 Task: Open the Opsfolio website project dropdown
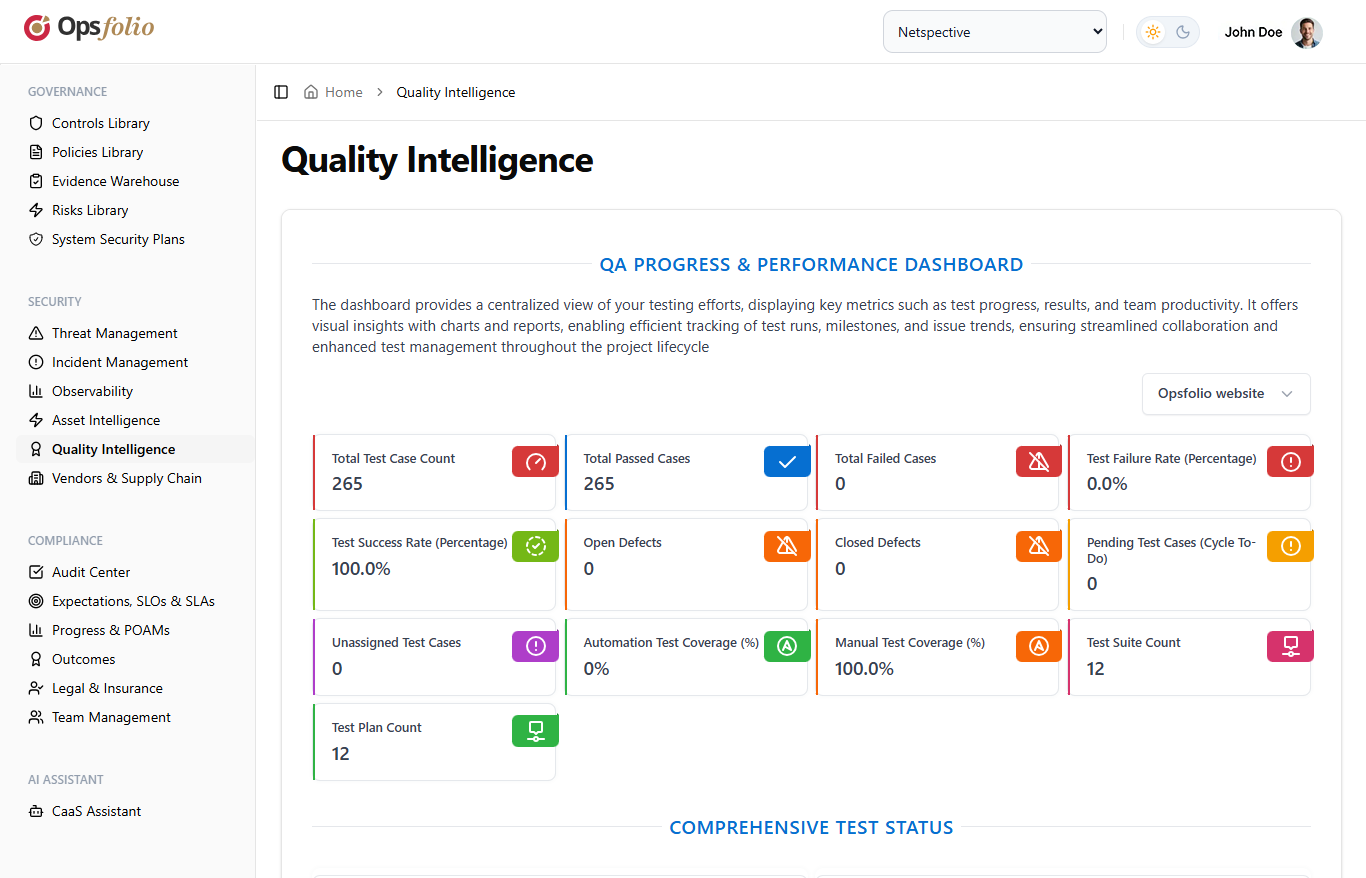[x=1226, y=394]
